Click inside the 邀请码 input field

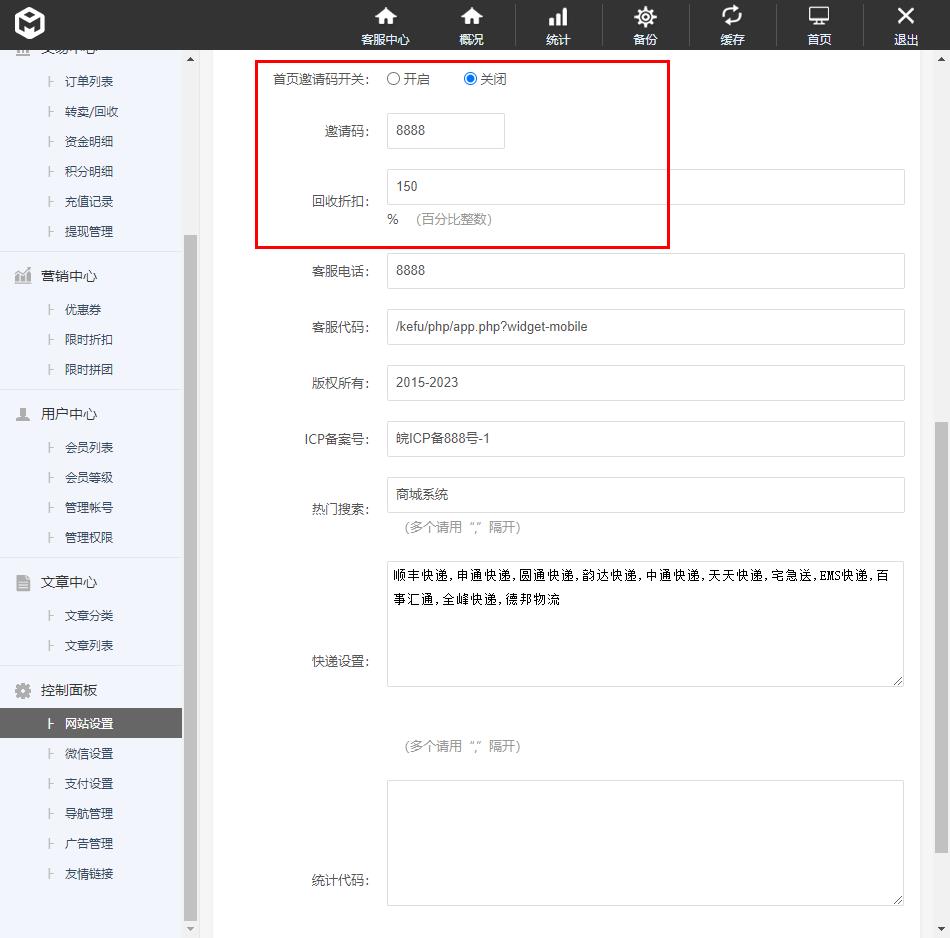[444, 130]
